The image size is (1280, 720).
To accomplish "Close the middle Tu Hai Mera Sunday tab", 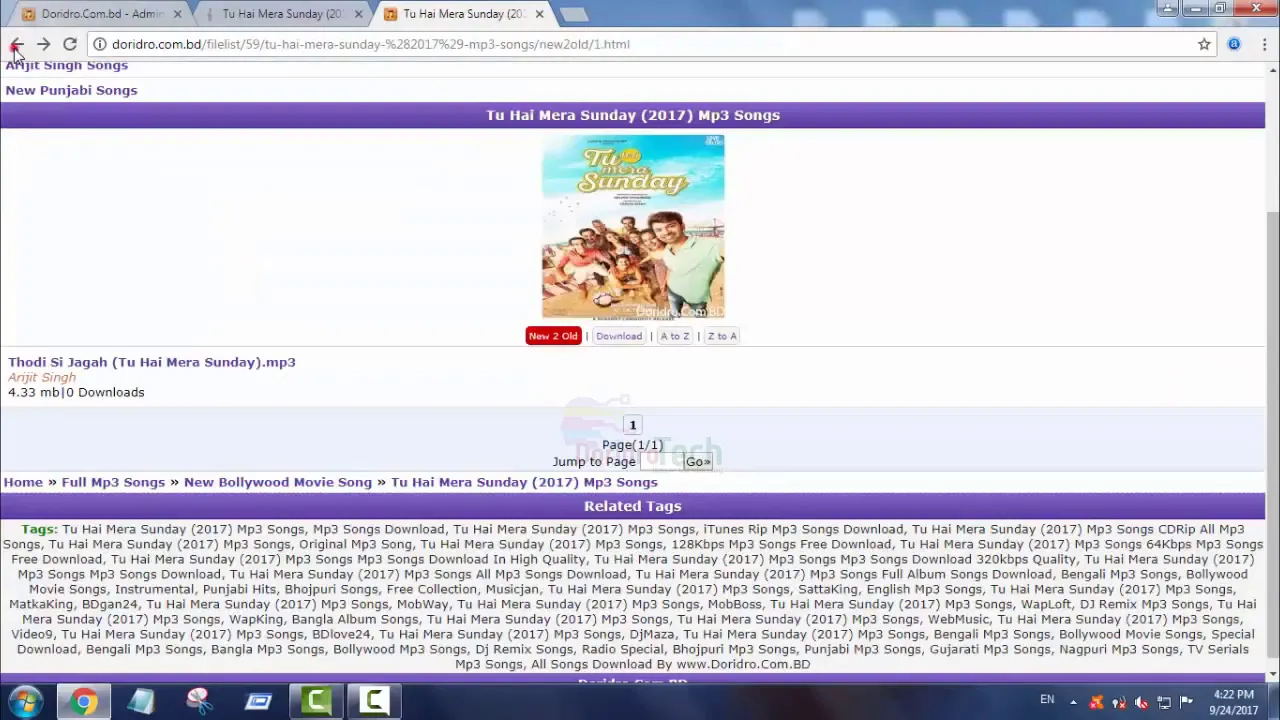I will click(x=358, y=14).
